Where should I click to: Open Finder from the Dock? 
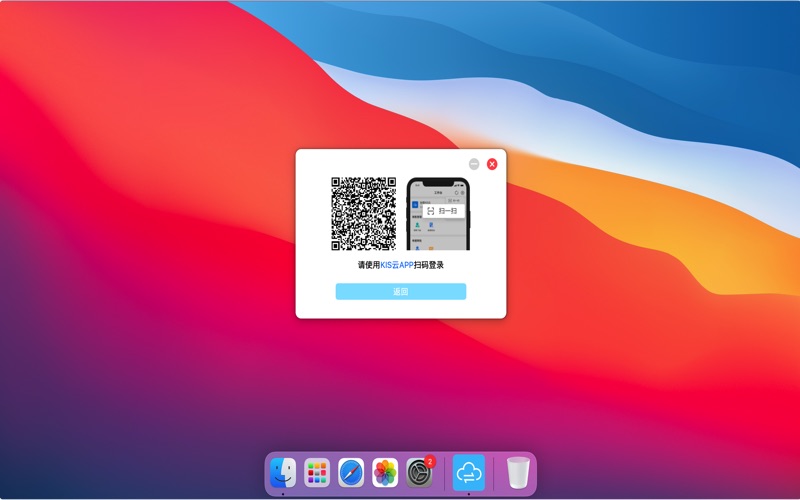click(283, 472)
